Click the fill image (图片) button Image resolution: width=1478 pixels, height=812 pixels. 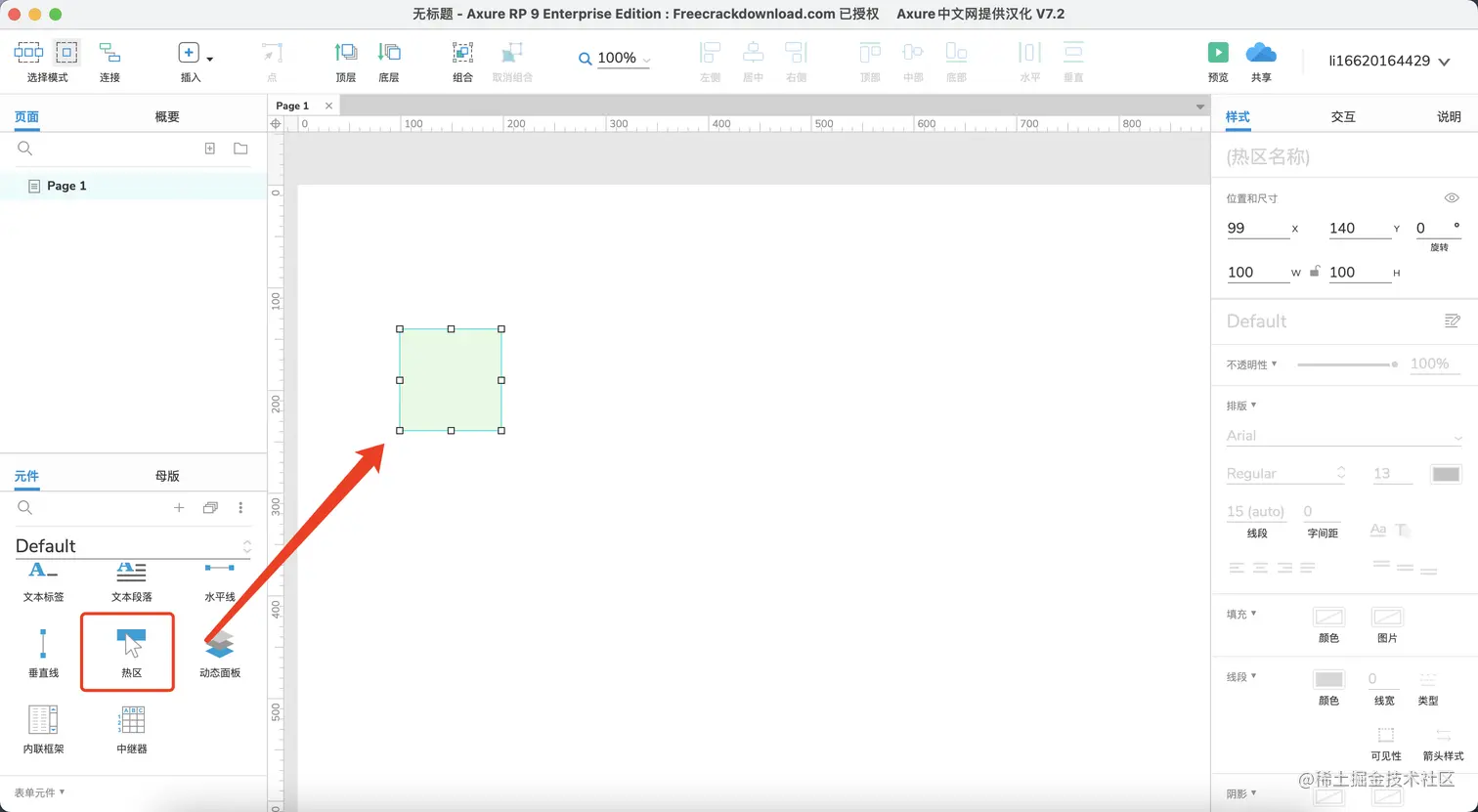coord(1387,617)
